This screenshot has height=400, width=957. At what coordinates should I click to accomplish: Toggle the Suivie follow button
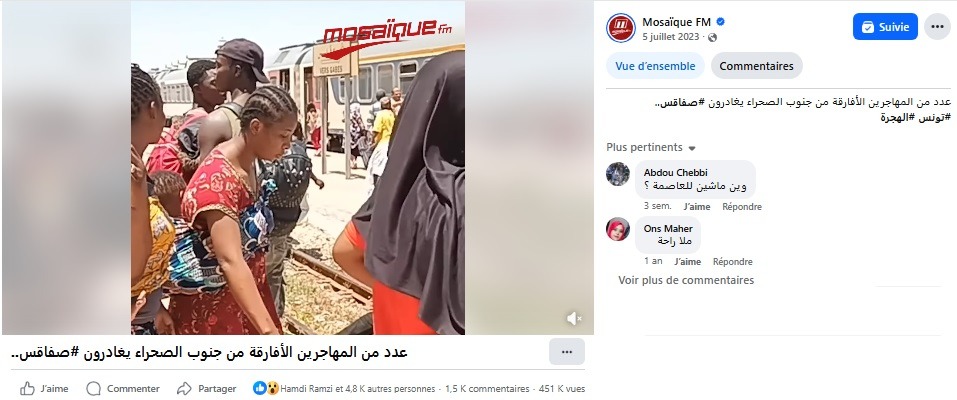(885, 27)
